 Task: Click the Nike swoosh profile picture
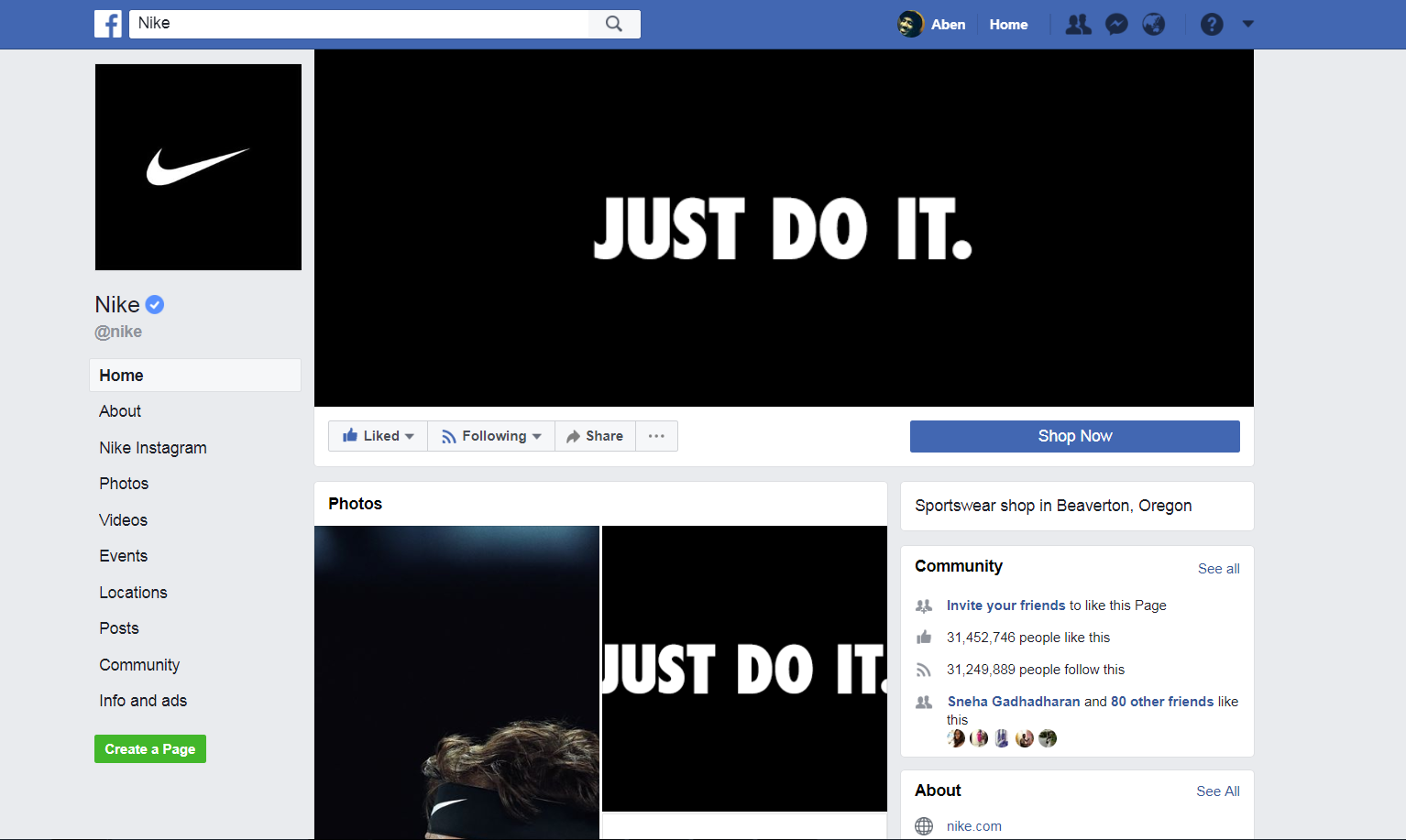(198, 167)
